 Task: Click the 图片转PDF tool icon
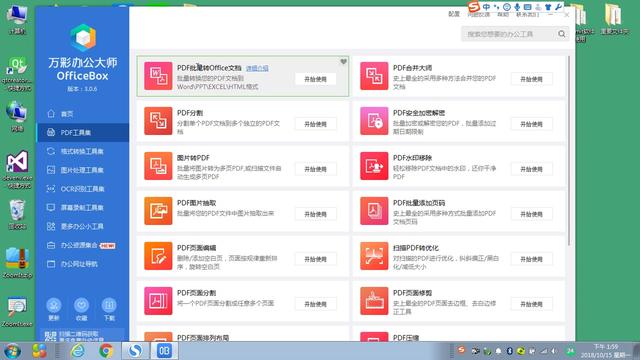click(158, 166)
